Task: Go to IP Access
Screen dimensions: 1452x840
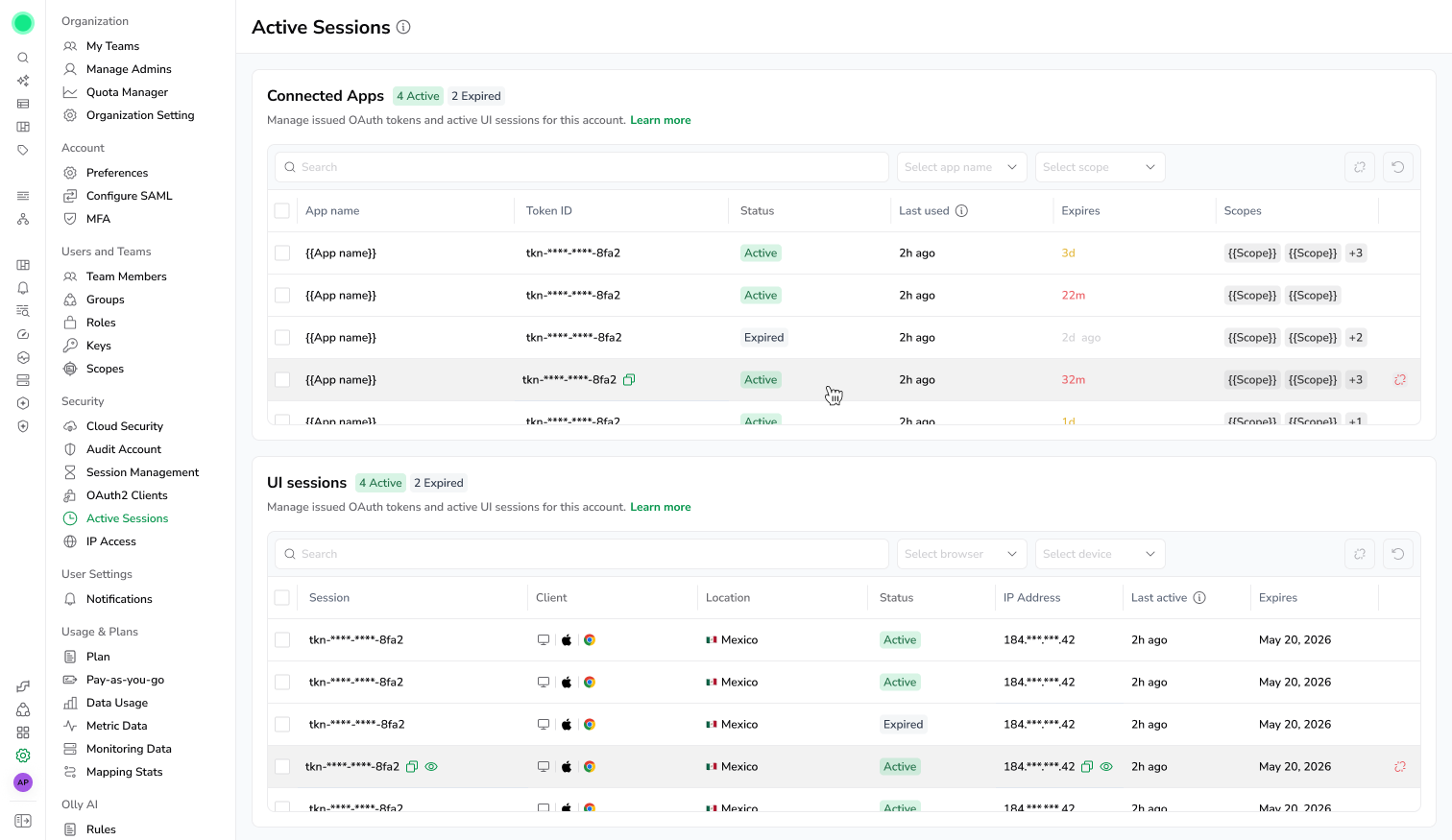Action: 110,541
